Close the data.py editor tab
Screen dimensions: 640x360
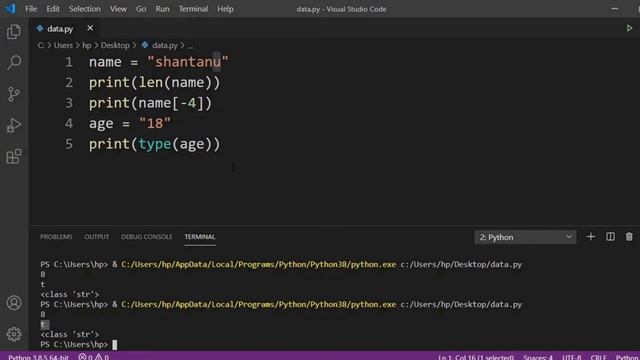pyautogui.click(x=90, y=28)
